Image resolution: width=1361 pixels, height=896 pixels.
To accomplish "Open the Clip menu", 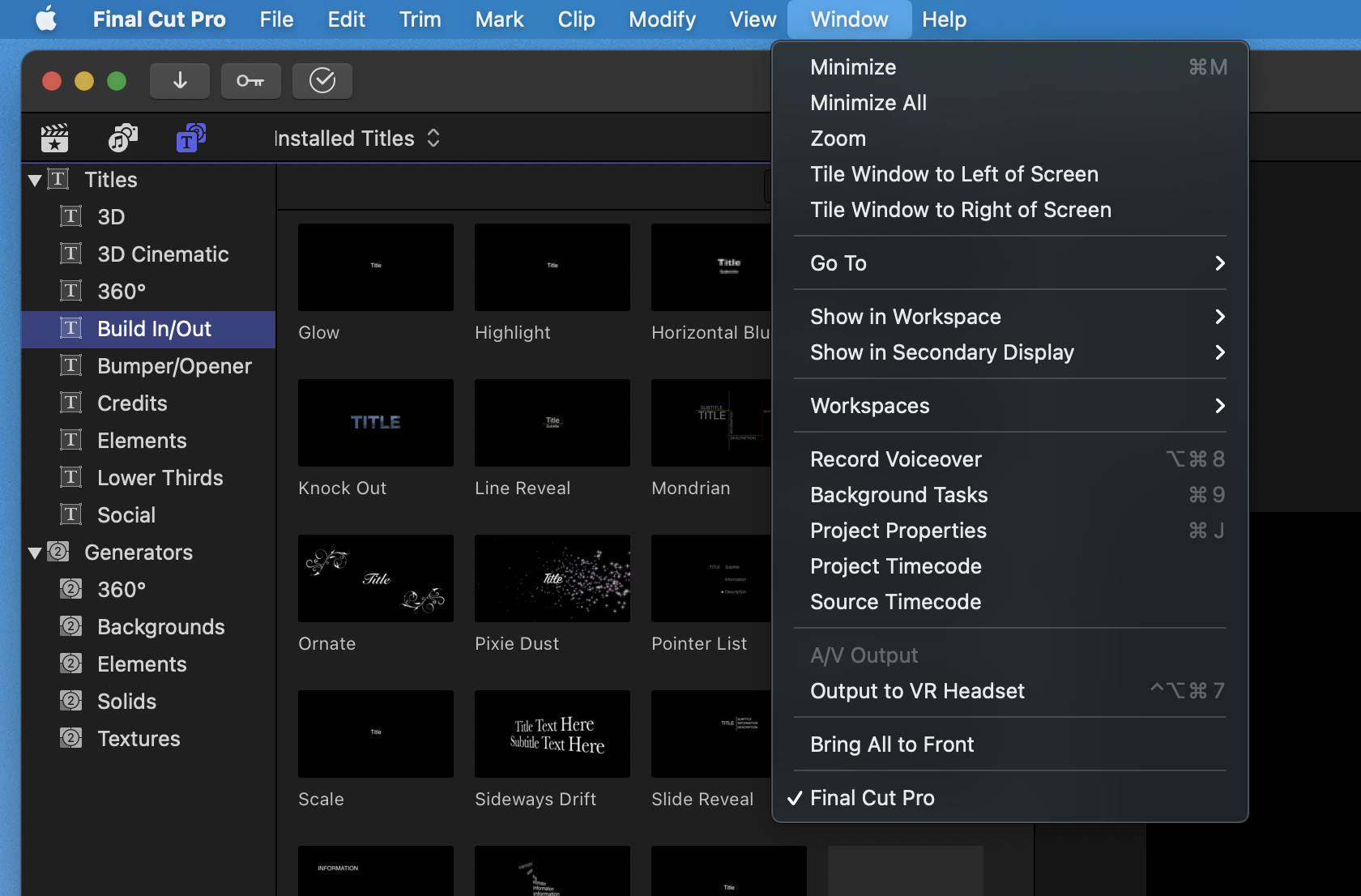I will pos(576,19).
